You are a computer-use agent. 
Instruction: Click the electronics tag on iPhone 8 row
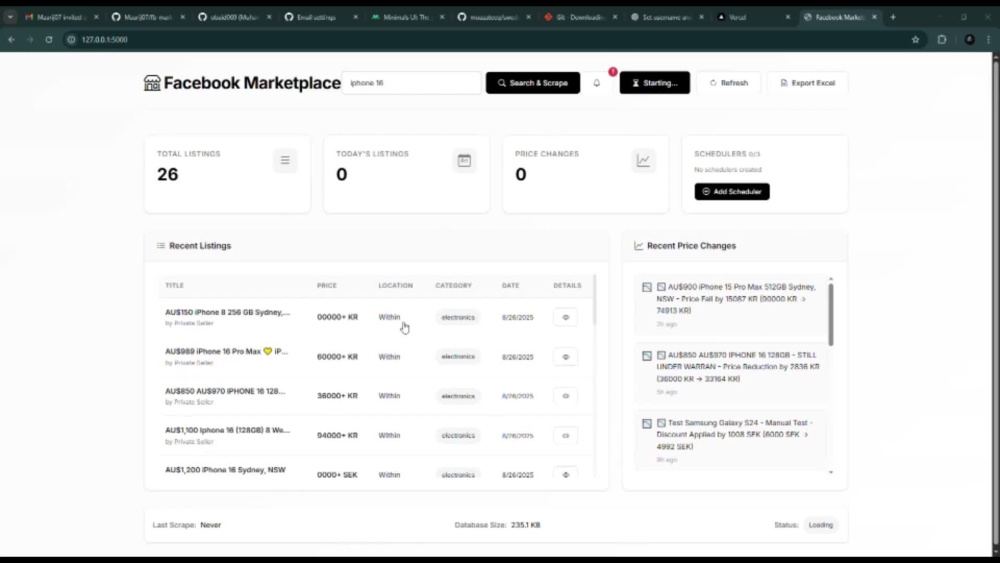458,318
